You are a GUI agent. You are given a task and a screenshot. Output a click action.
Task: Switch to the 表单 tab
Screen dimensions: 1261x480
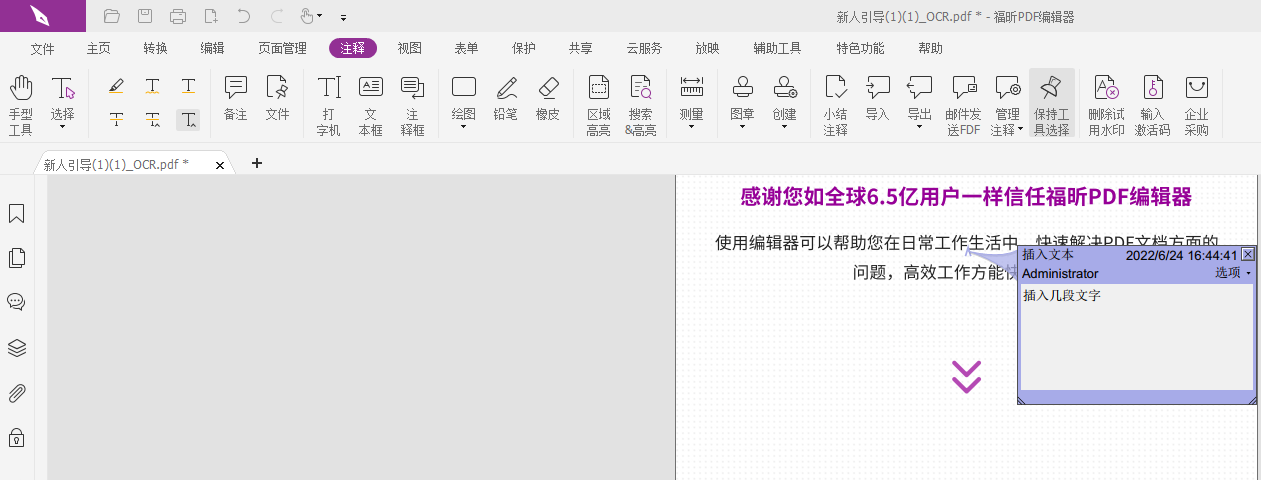466,48
